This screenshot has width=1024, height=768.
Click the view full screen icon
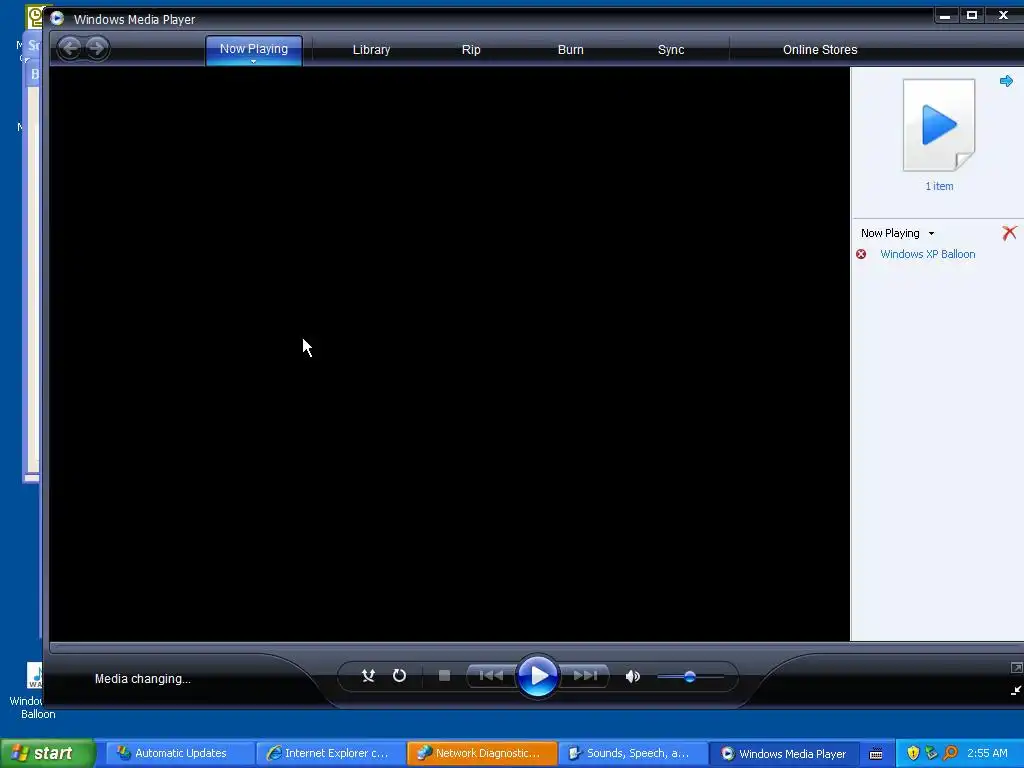click(x=1016, y=667)
